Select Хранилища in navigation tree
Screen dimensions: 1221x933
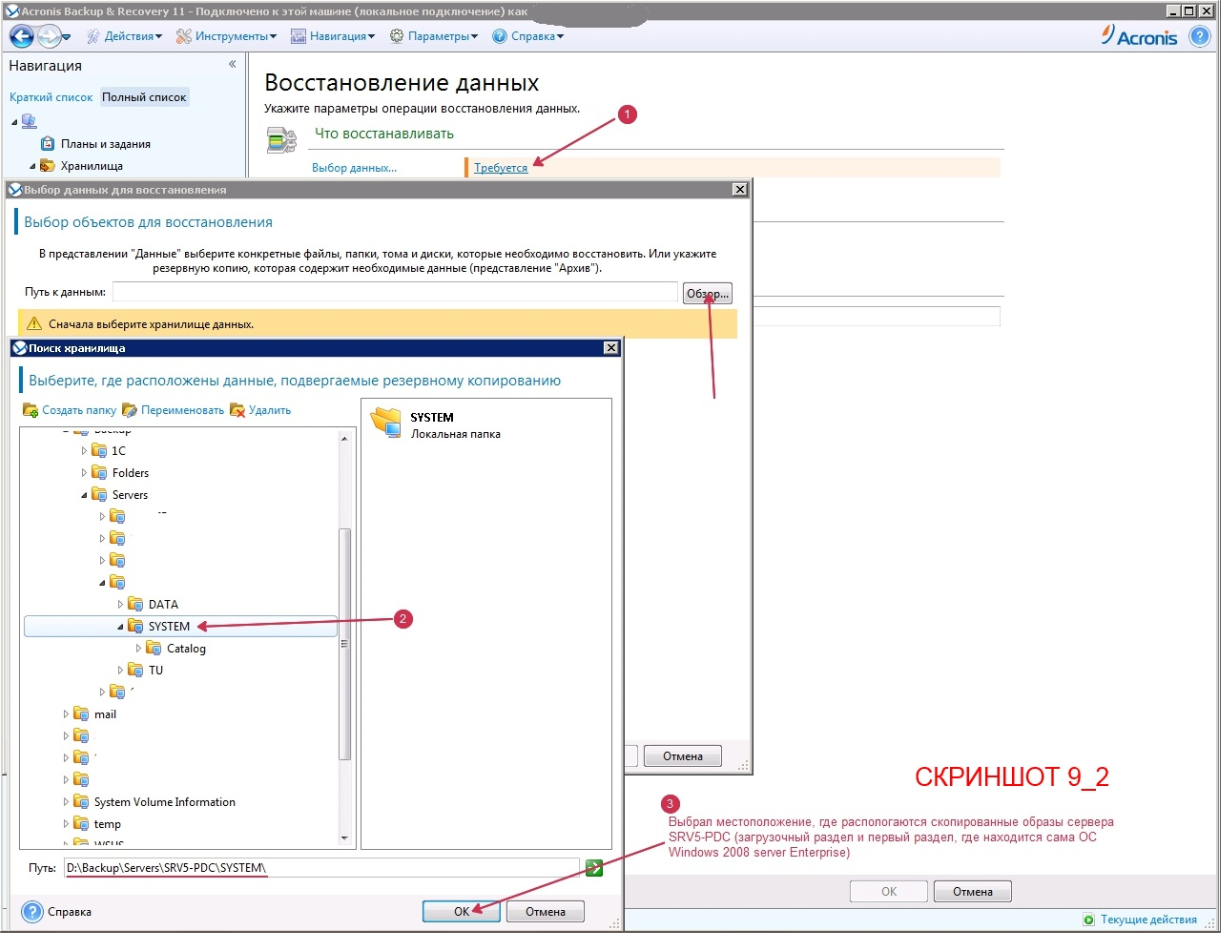pyautogui.click(x=91, y=166)
